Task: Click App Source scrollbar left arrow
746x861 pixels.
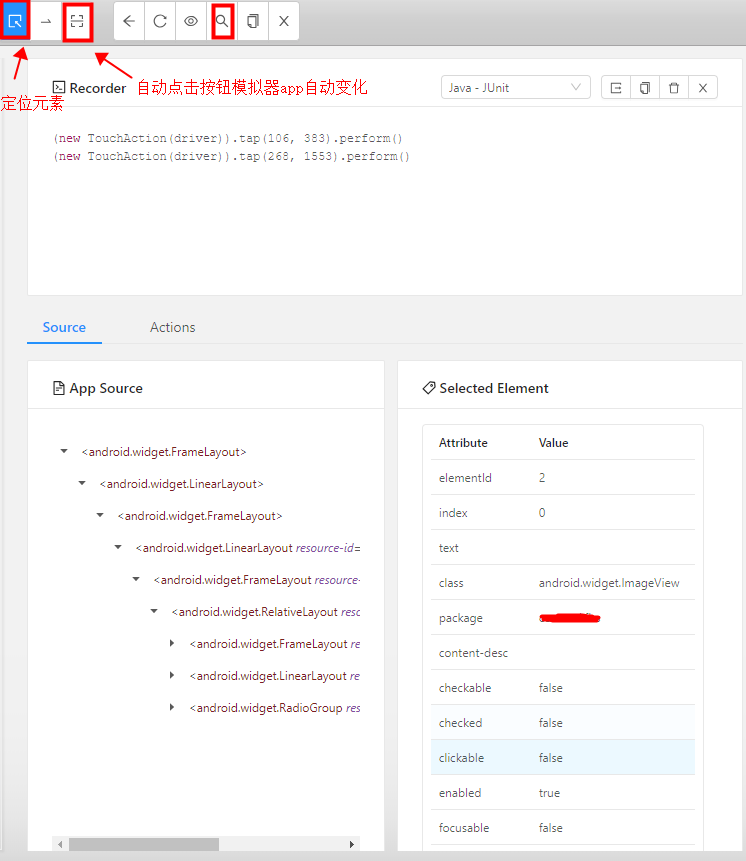Action: (x=60, y=845)
